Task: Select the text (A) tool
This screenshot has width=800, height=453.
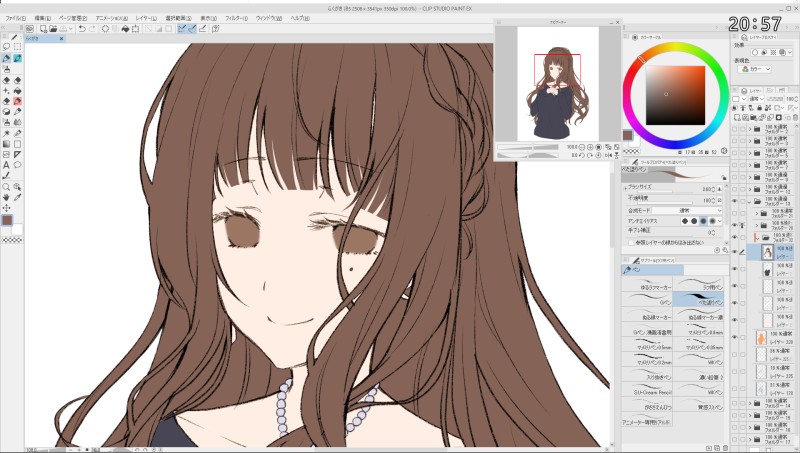Action: (6, 165)
